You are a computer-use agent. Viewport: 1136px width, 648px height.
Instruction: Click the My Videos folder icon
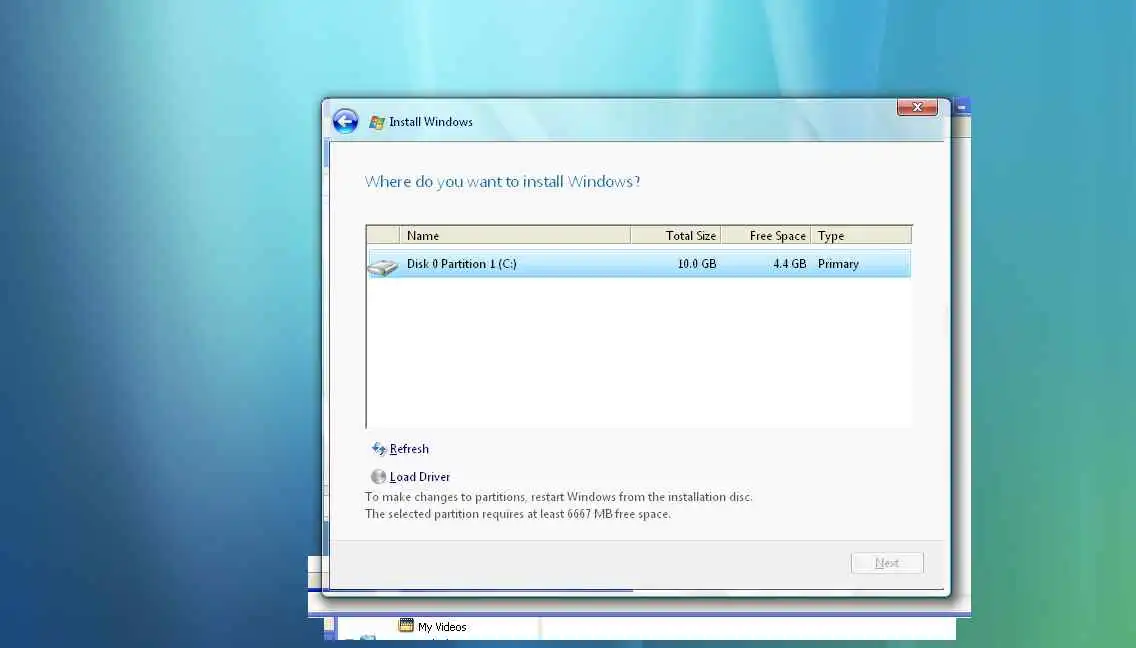tap(406, 626)
